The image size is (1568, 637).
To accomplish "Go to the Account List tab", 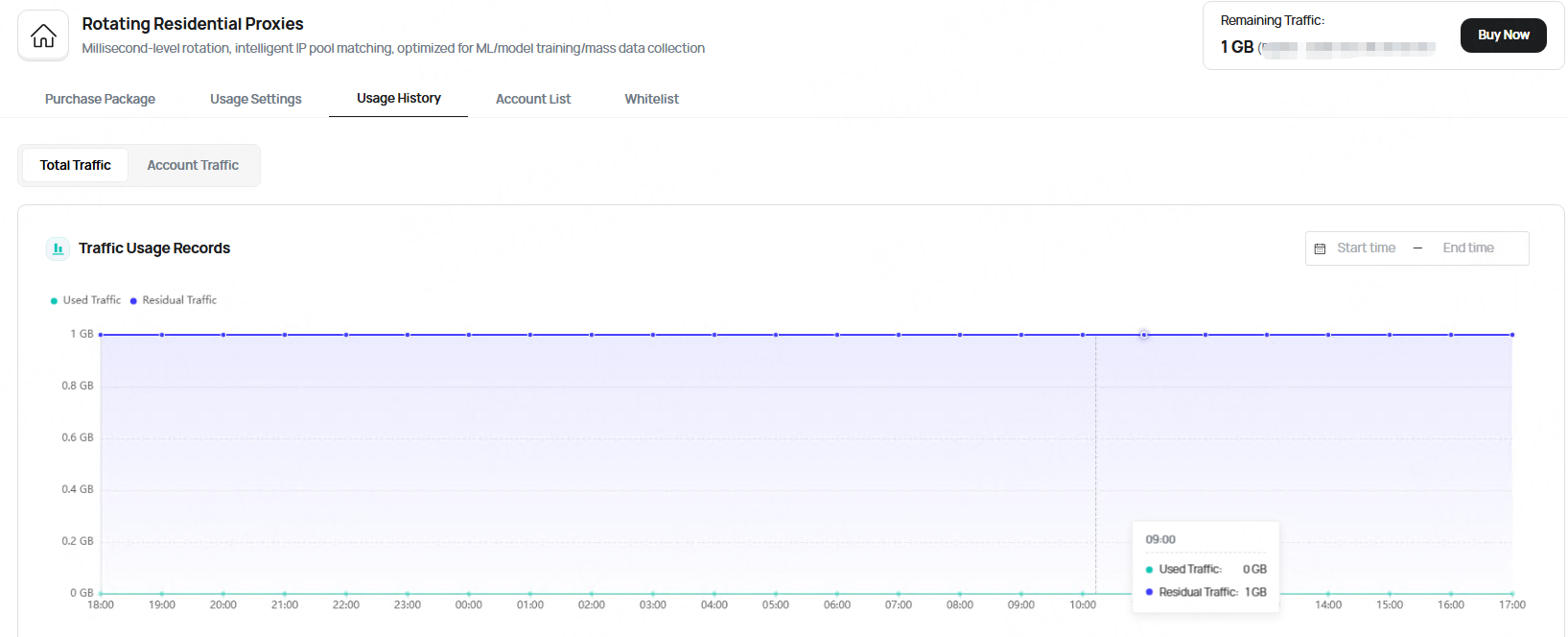I will (533, 99).
